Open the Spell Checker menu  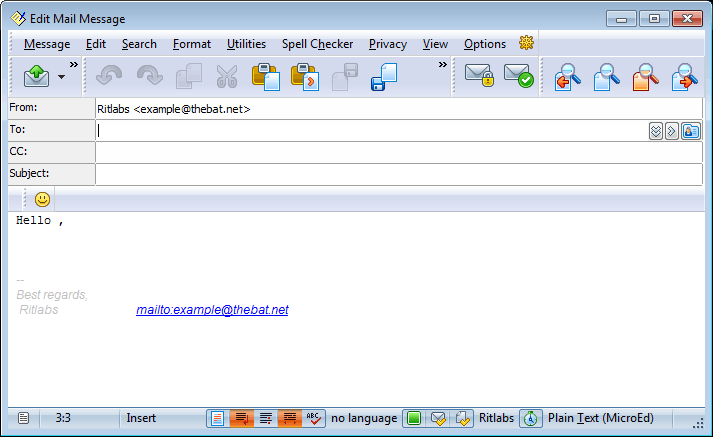click(317, 44)
